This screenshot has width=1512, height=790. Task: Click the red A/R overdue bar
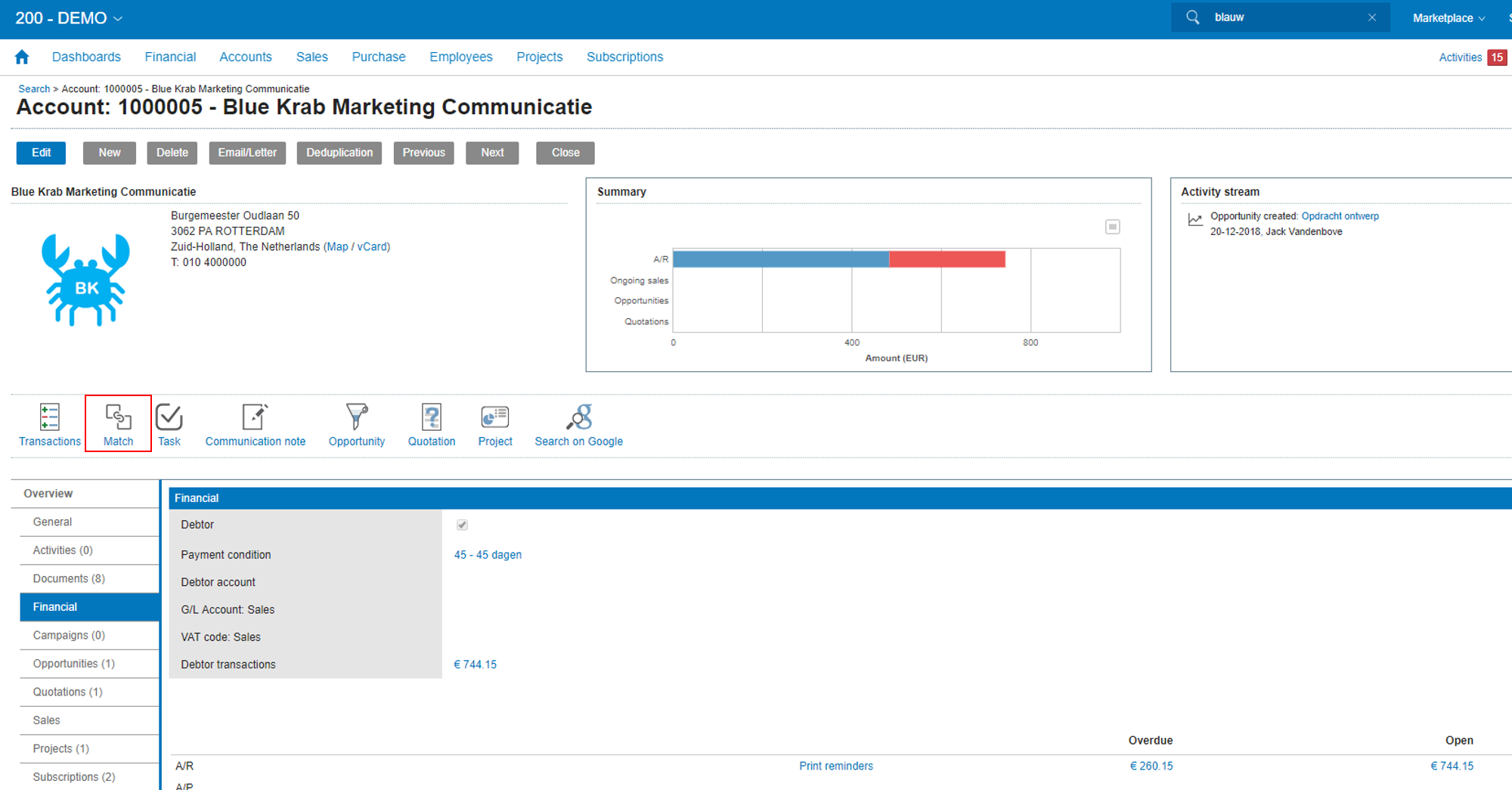947,259
